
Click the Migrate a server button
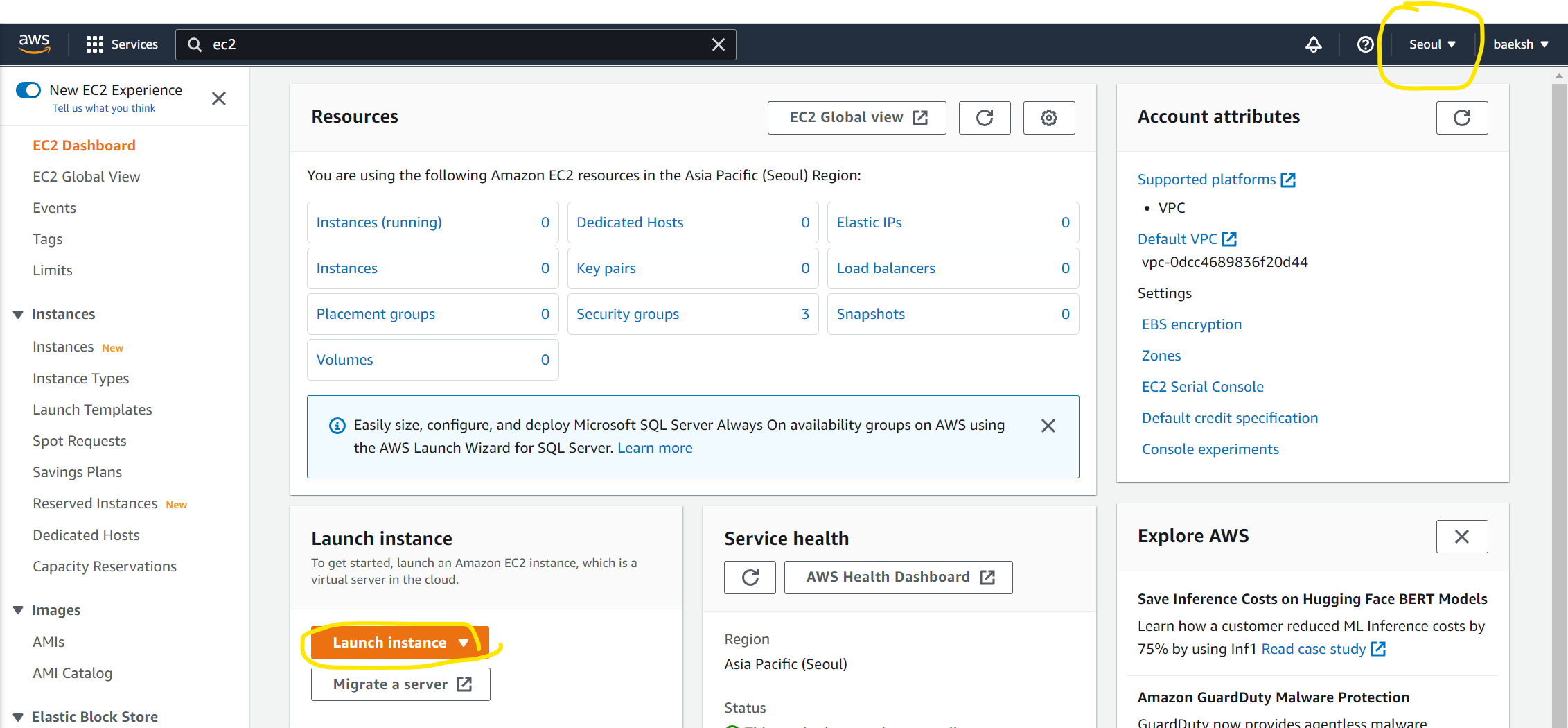(400, 684)
